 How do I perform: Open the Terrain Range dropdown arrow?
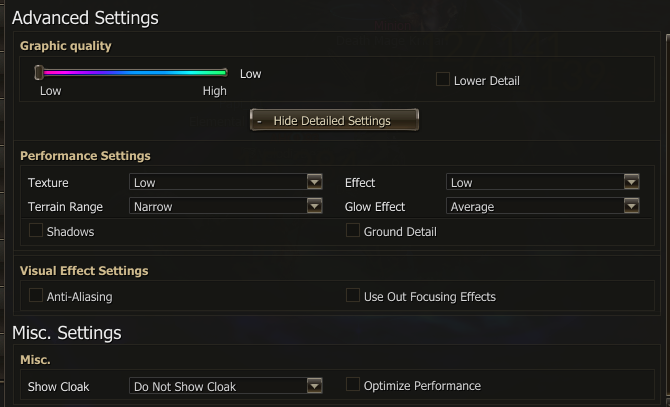pyautogui.click(x=314, y=206)
